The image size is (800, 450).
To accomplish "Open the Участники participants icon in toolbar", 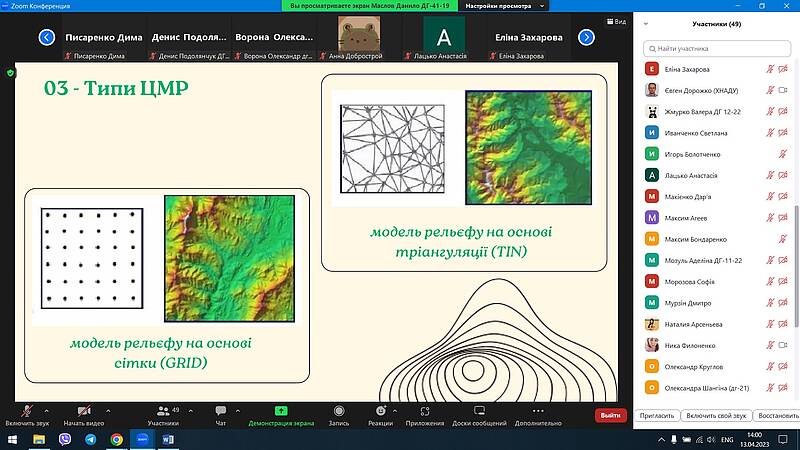I will click(x=164, y=411).
